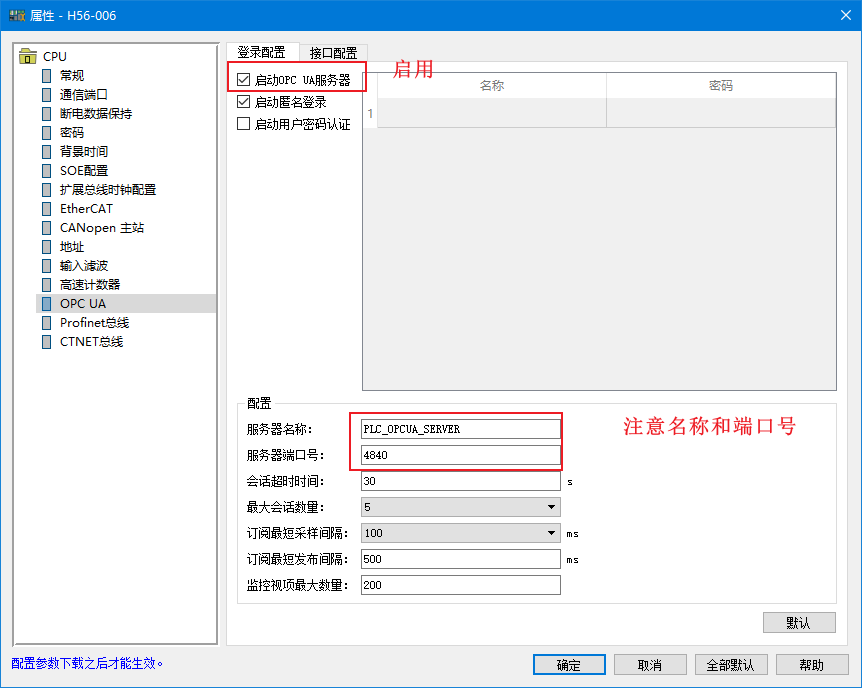Viewport: 862px width, 688px height.
Task: Click the page icon beside CANopen 主站
Action: (x=47, y=228)
